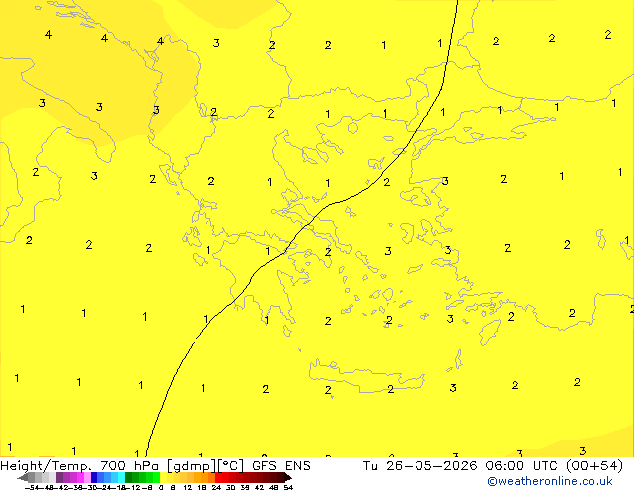Click the Tu 26-05-2026 06:00 UTC timestamp
Viewport: 634px width, 490px height.
[x=461, y=466]
